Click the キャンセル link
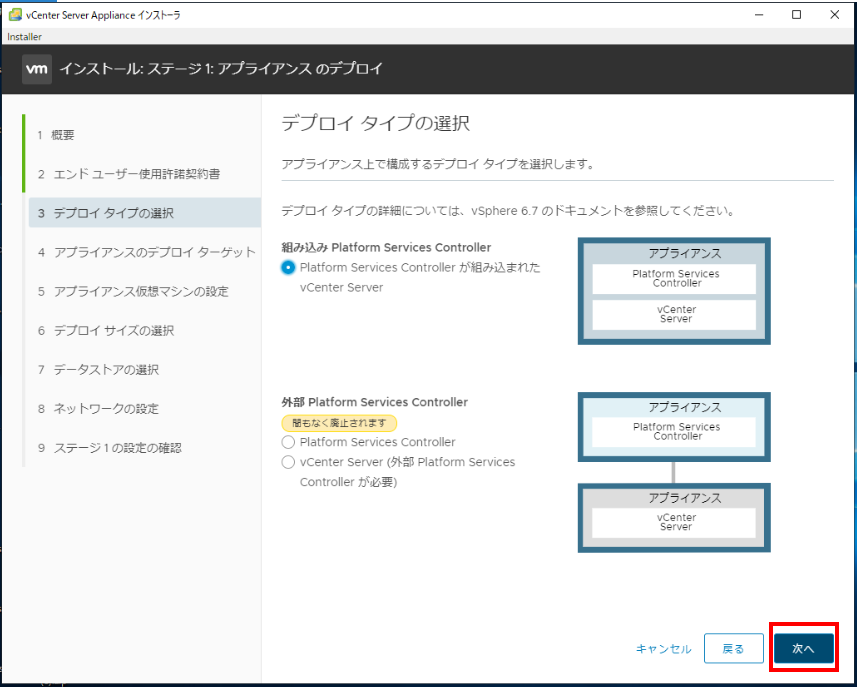This screenshot has width=857, height=687. [664, 649]
